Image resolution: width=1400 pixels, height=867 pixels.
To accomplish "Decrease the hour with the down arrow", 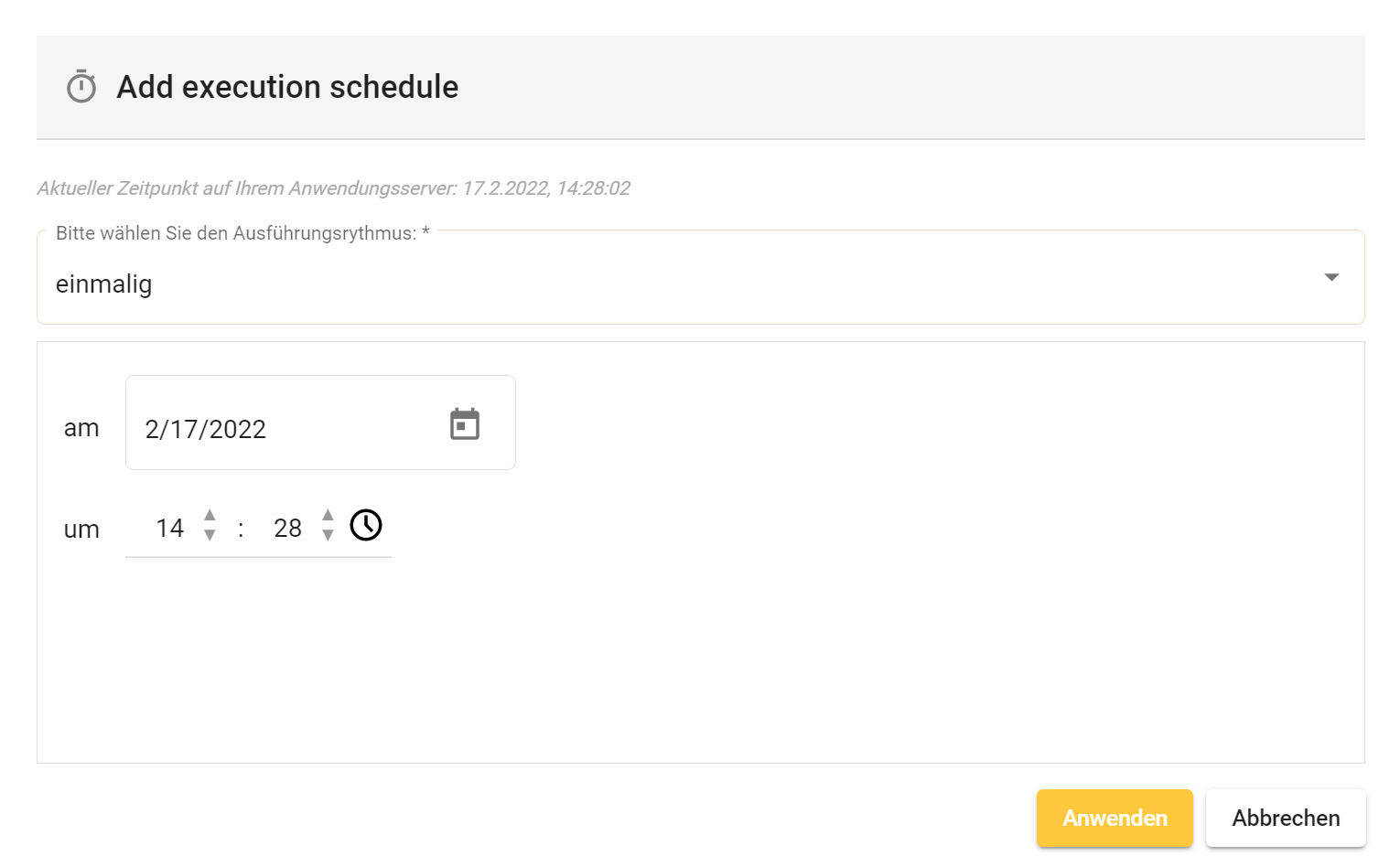I will (210, 536).
